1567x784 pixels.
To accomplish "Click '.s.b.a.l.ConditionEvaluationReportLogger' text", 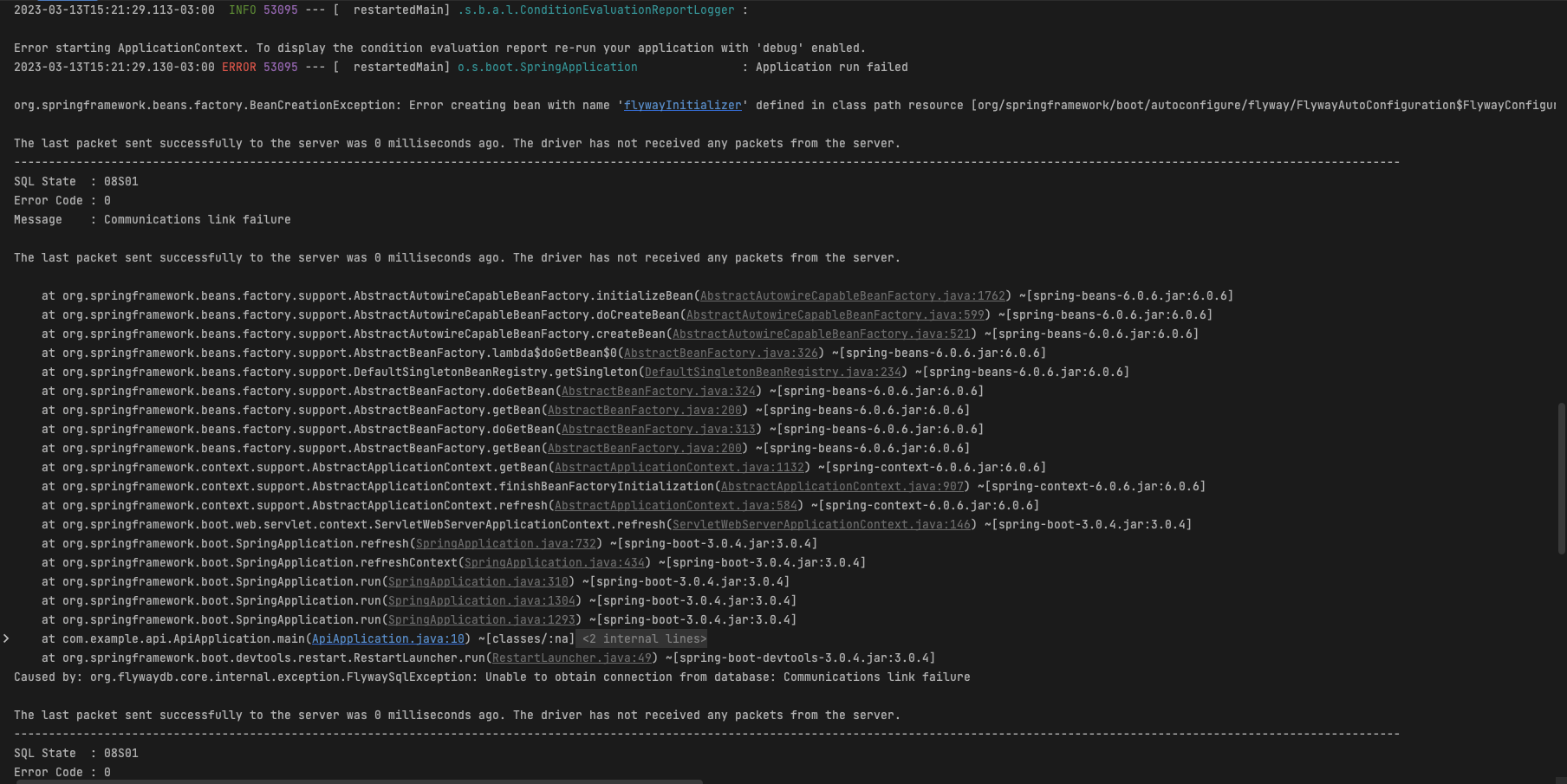I will (x=596, y=10).
